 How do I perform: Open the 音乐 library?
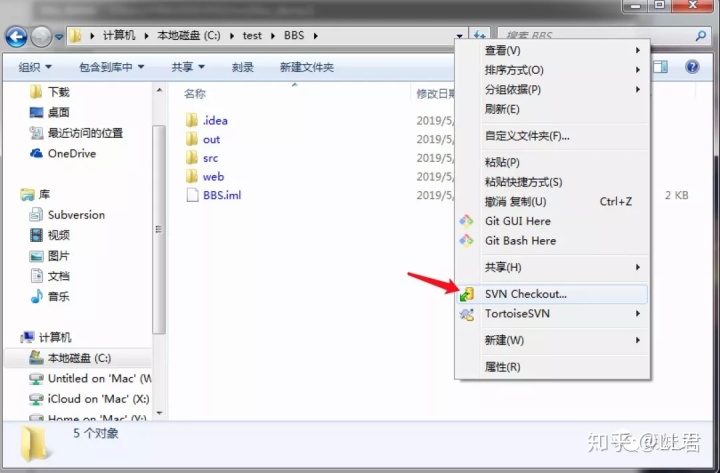[50, 296]
